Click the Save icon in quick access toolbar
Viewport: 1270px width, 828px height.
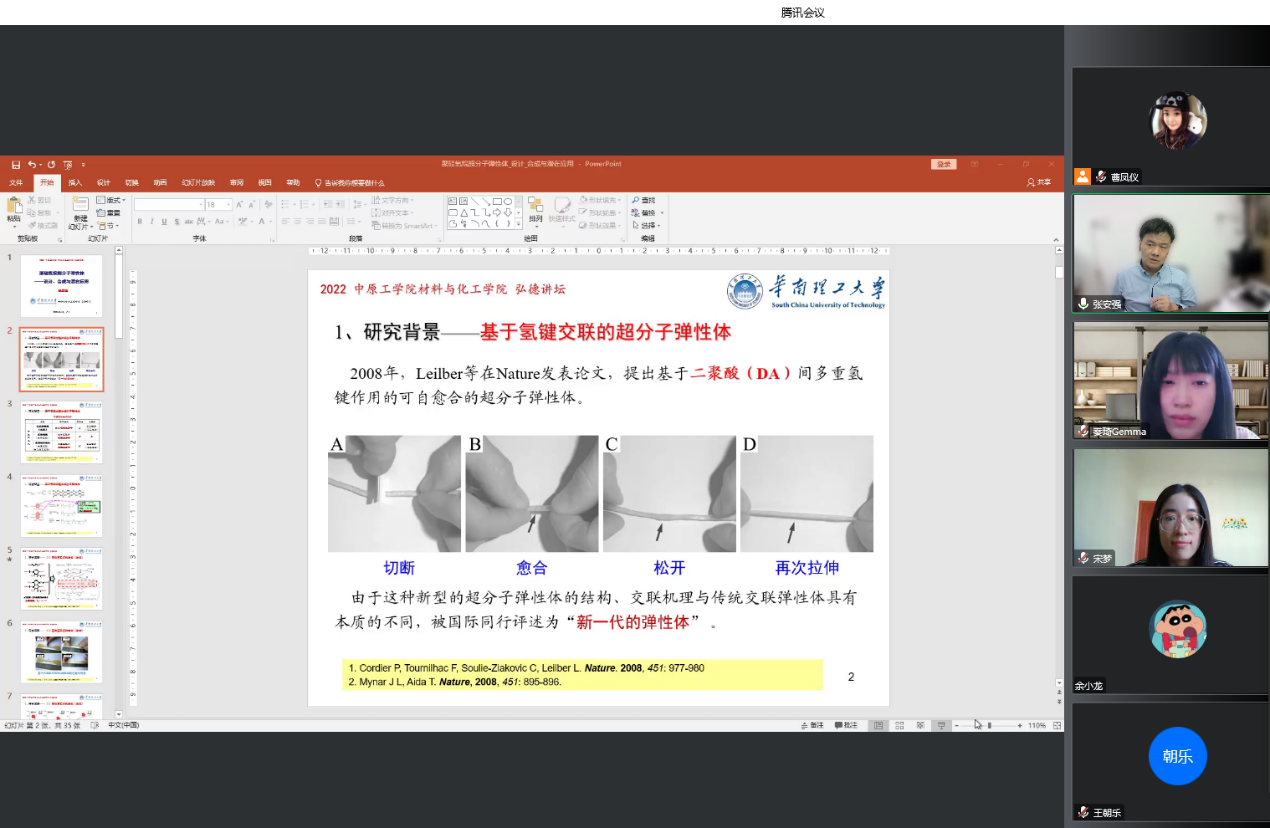(16, 164)
